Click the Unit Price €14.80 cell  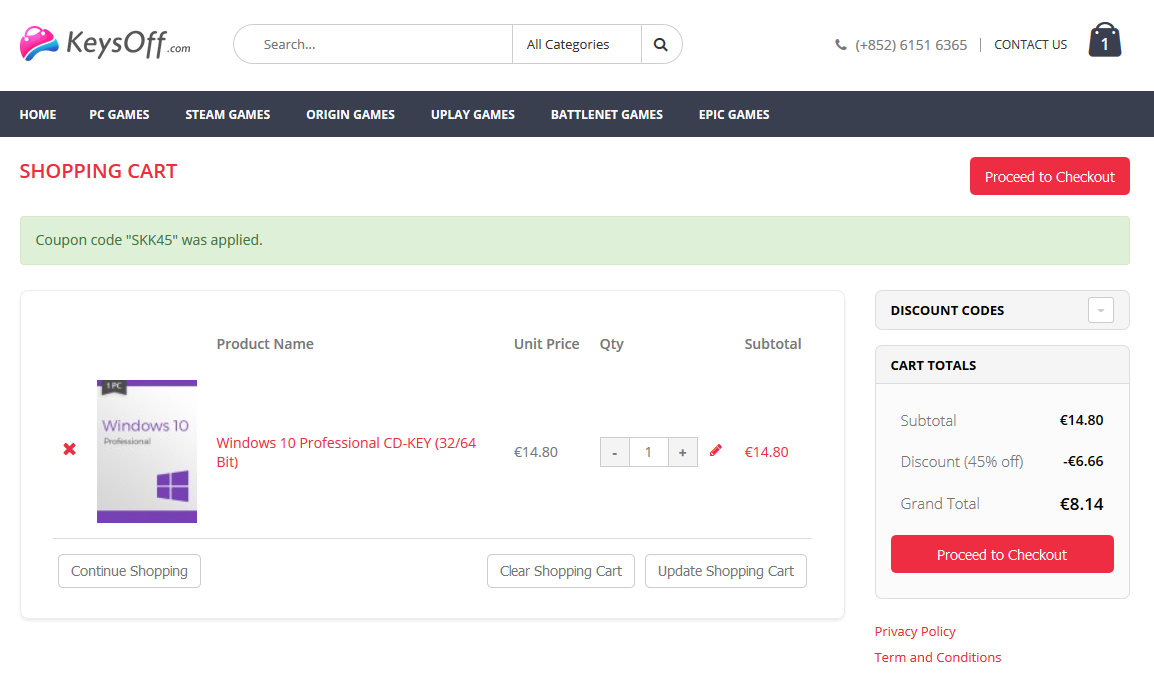[536, 452]
